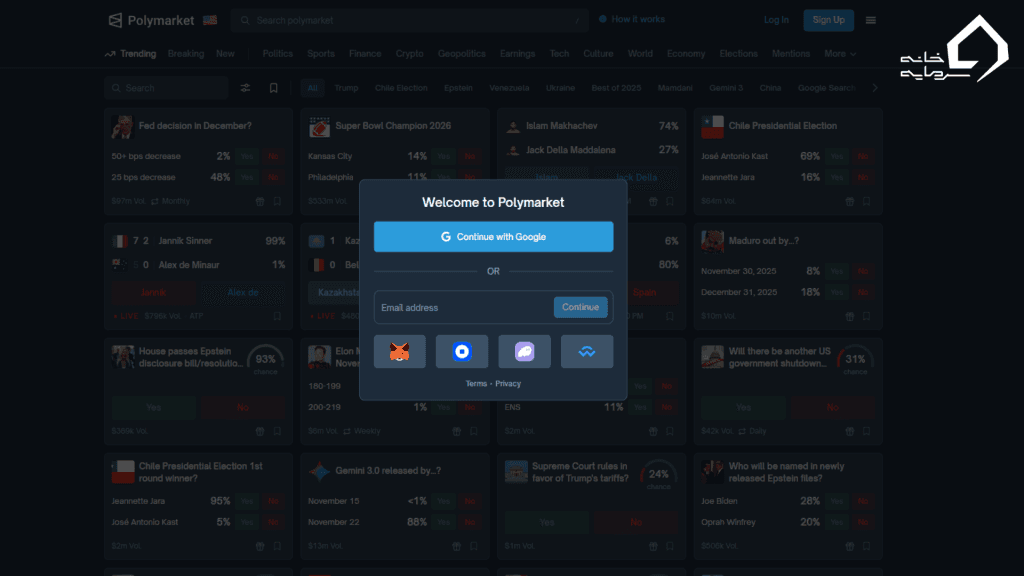Sign in with the MetaMask fox icon
This screenshot has height=576, width=1024.
tap(399, 351)
